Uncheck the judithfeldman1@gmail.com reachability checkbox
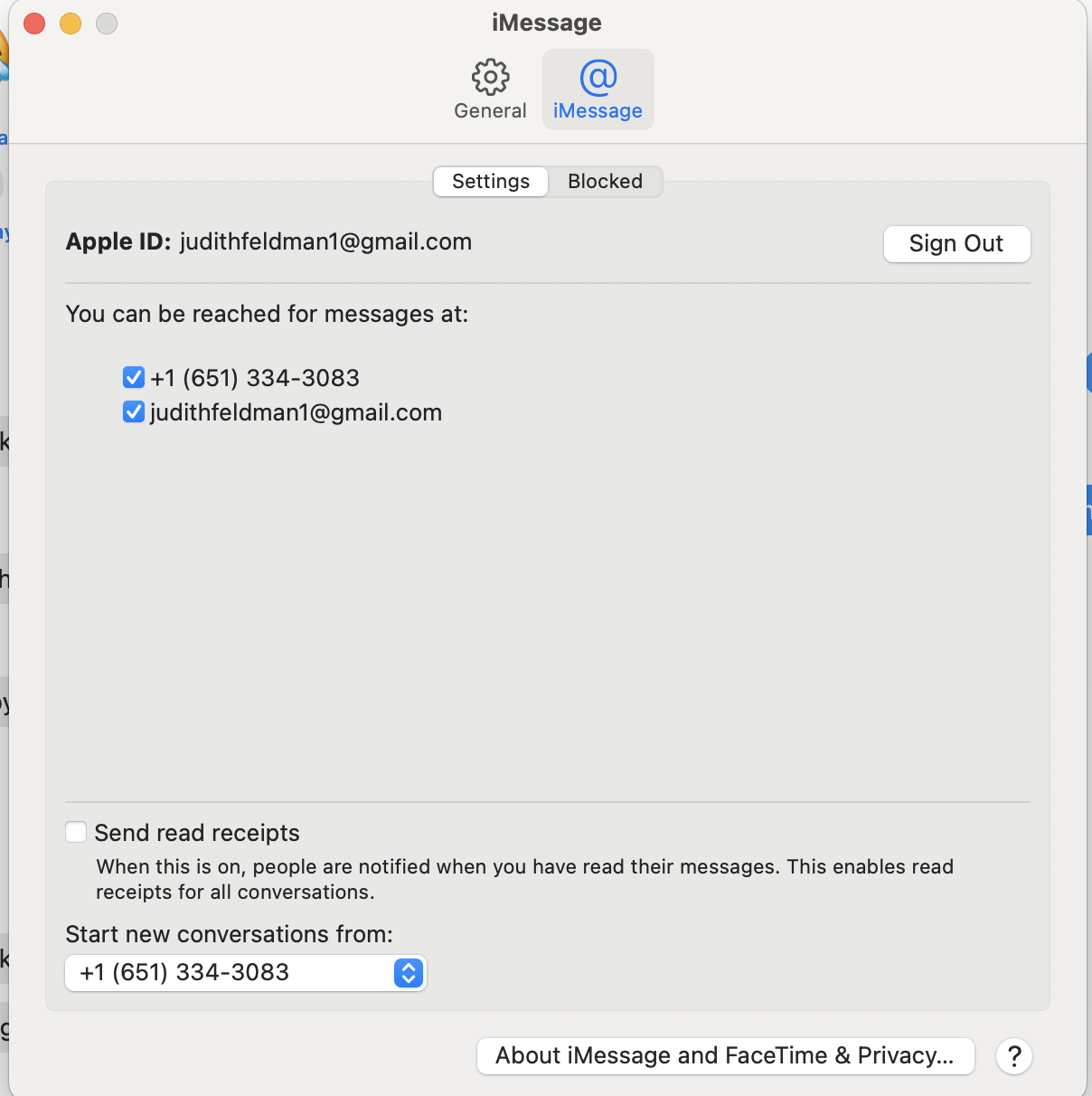 (134, 412)
